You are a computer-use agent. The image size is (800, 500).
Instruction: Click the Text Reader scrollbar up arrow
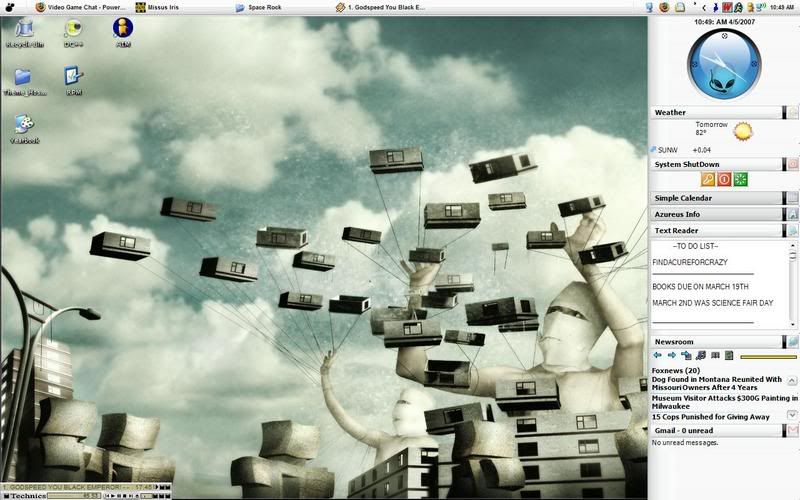tap(792, 246)
